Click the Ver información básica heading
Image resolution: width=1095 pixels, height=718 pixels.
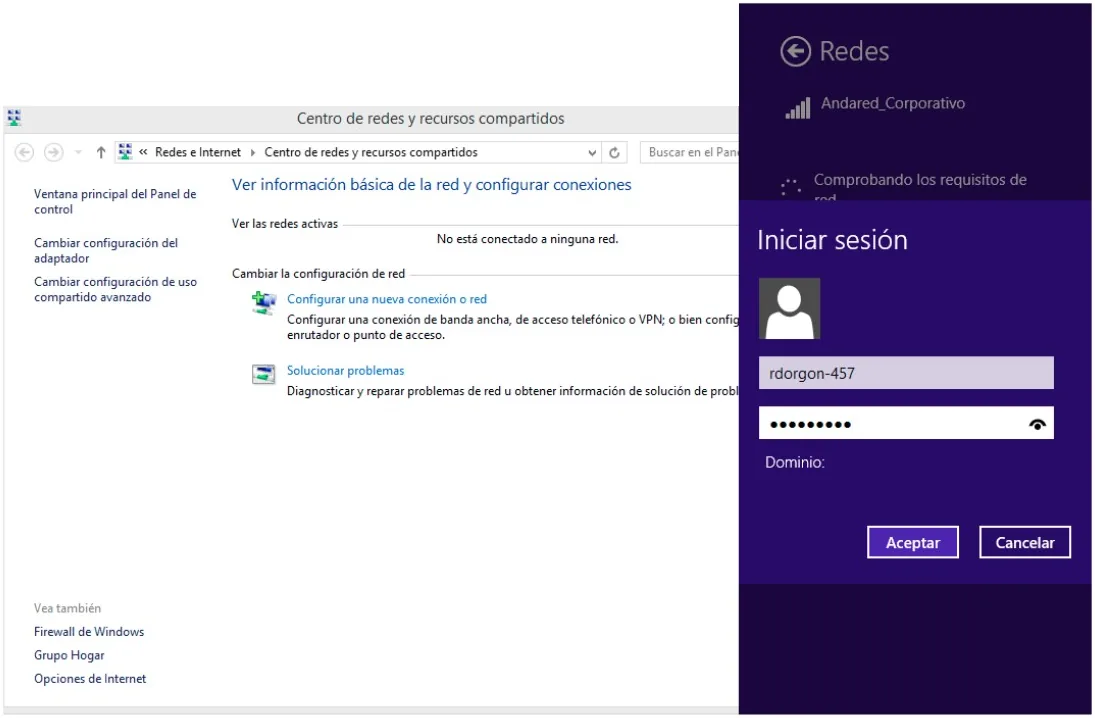(x=432, y=185)
